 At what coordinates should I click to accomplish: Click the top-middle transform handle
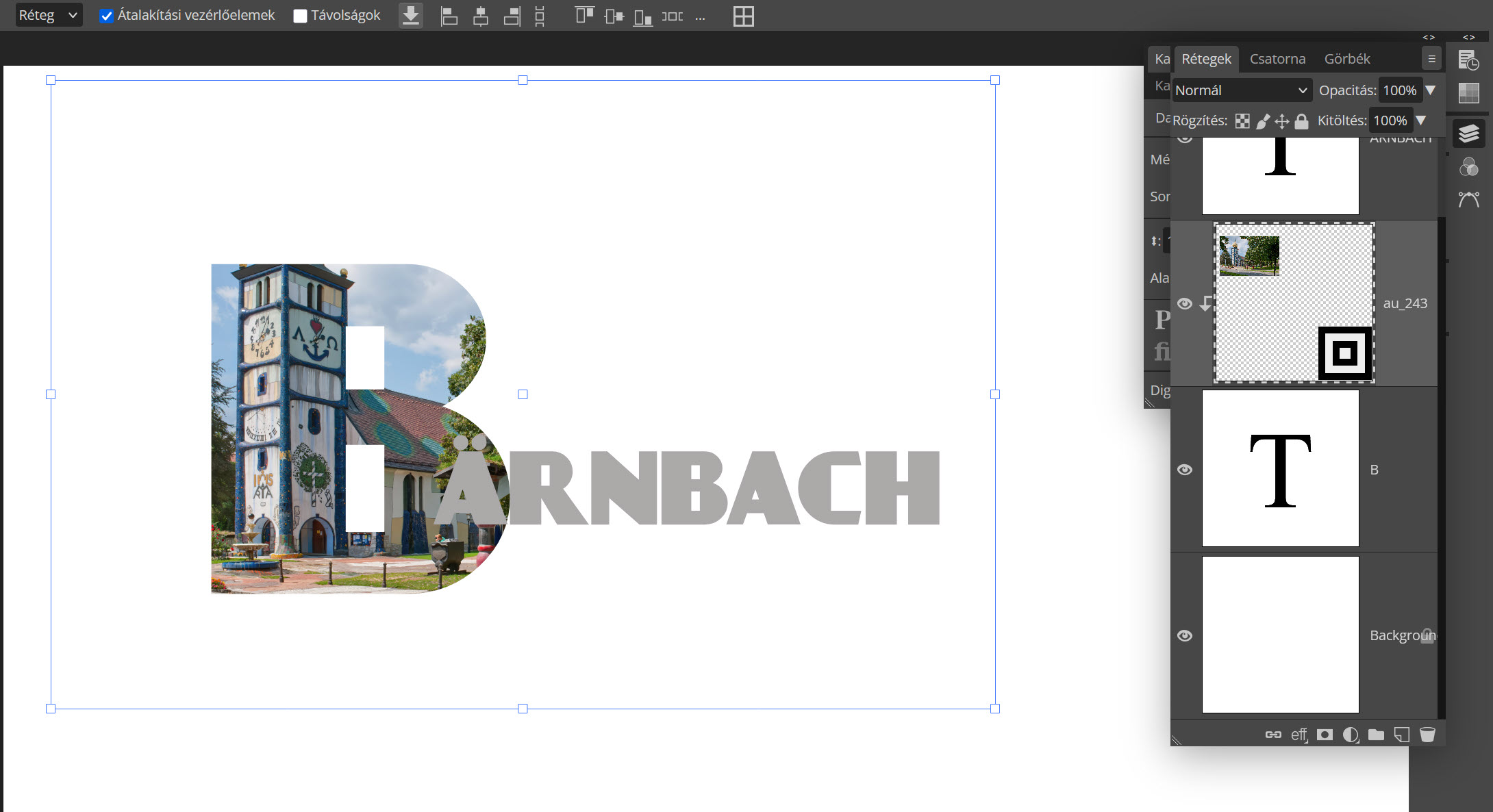coord(523,80)
